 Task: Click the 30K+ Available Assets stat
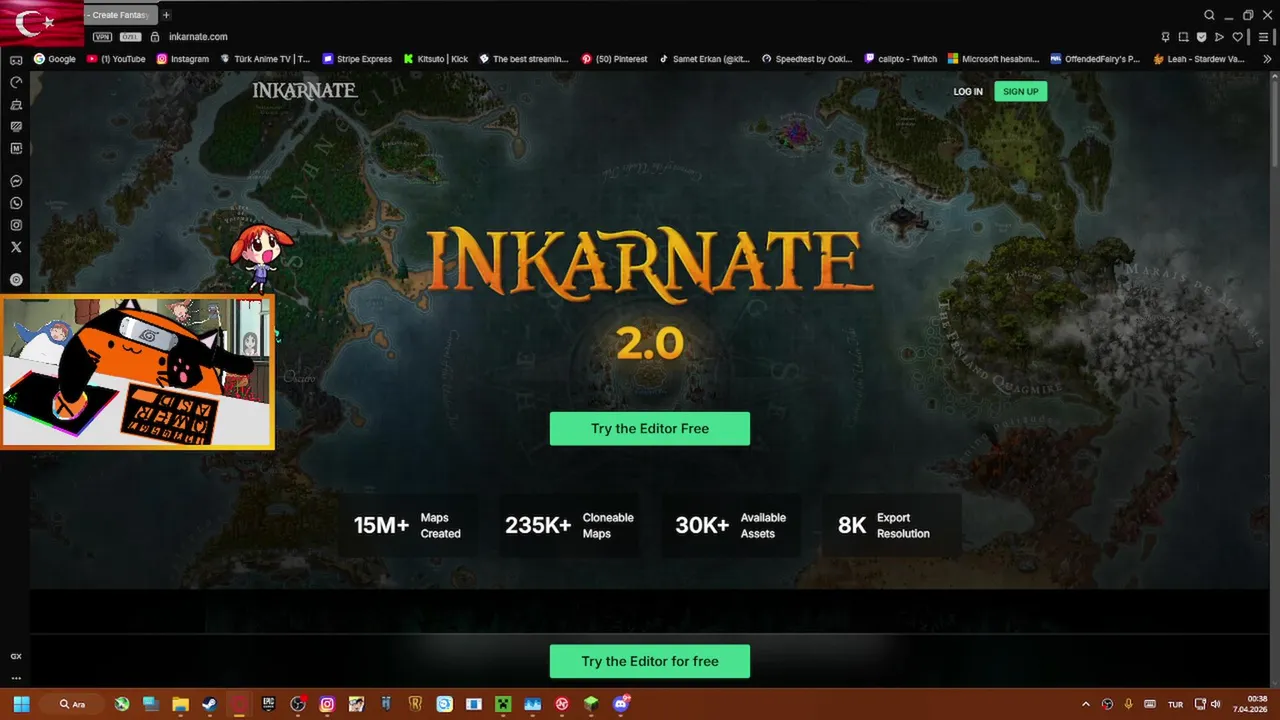tap(731, 525)
